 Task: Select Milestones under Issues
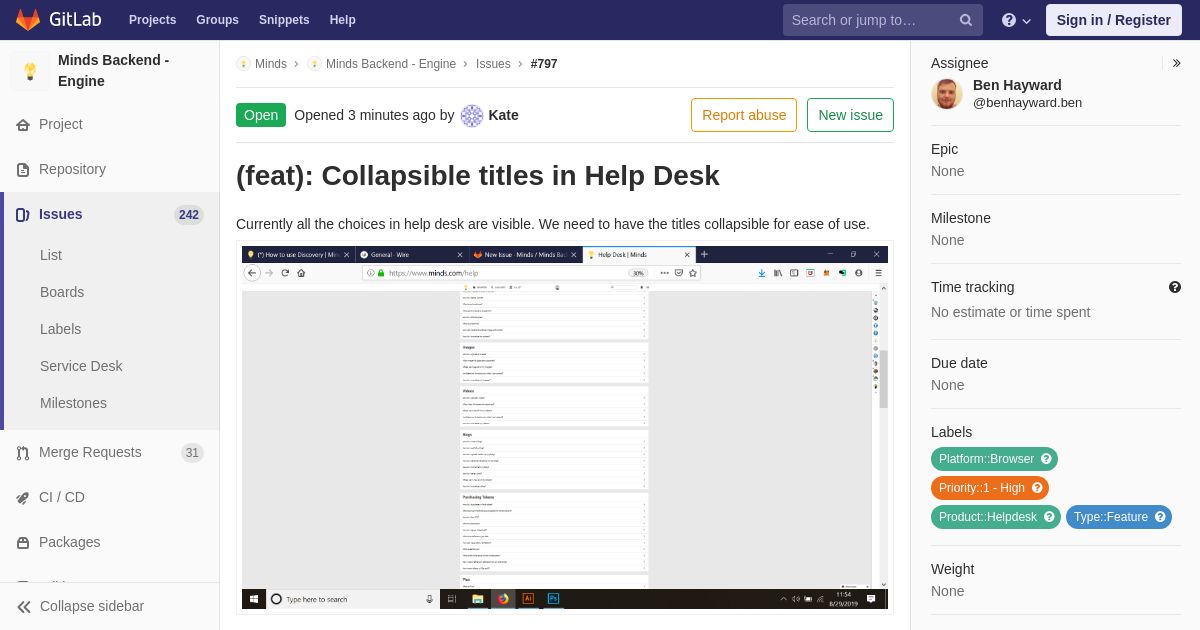73,403
